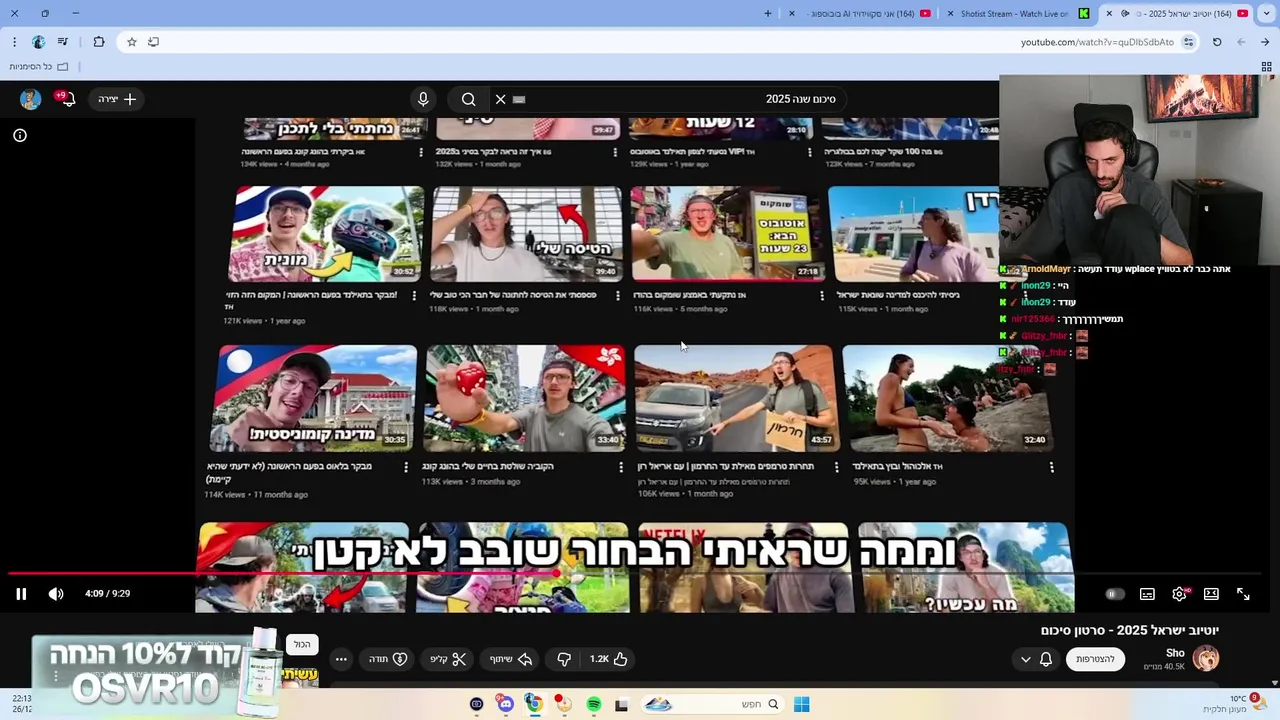Click the YouTube search magnifier button

(468, 99)
